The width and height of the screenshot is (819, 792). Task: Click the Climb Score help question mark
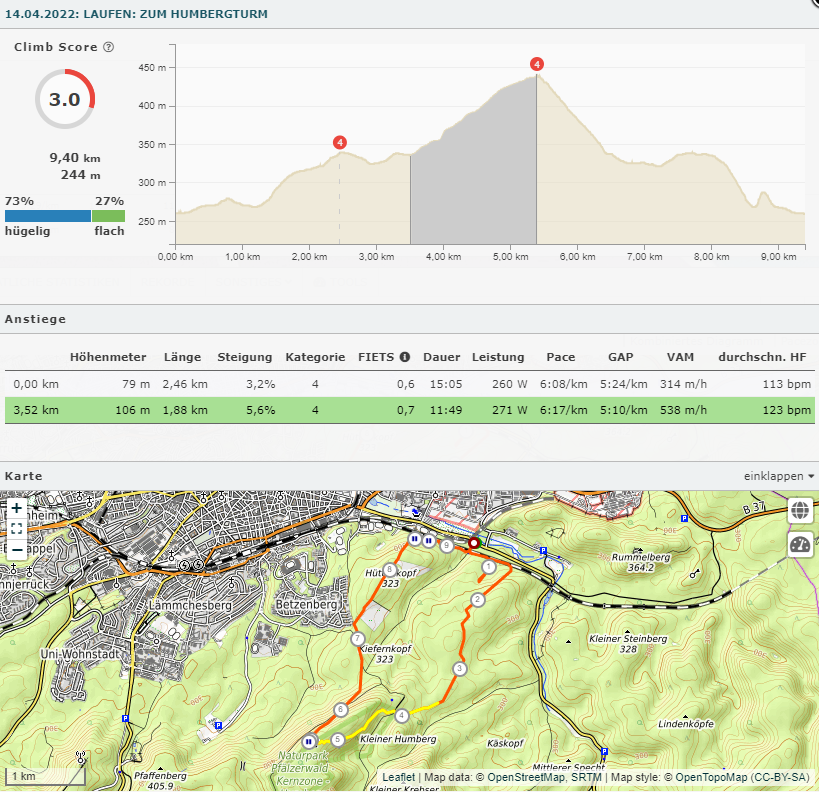coord(108,47)
